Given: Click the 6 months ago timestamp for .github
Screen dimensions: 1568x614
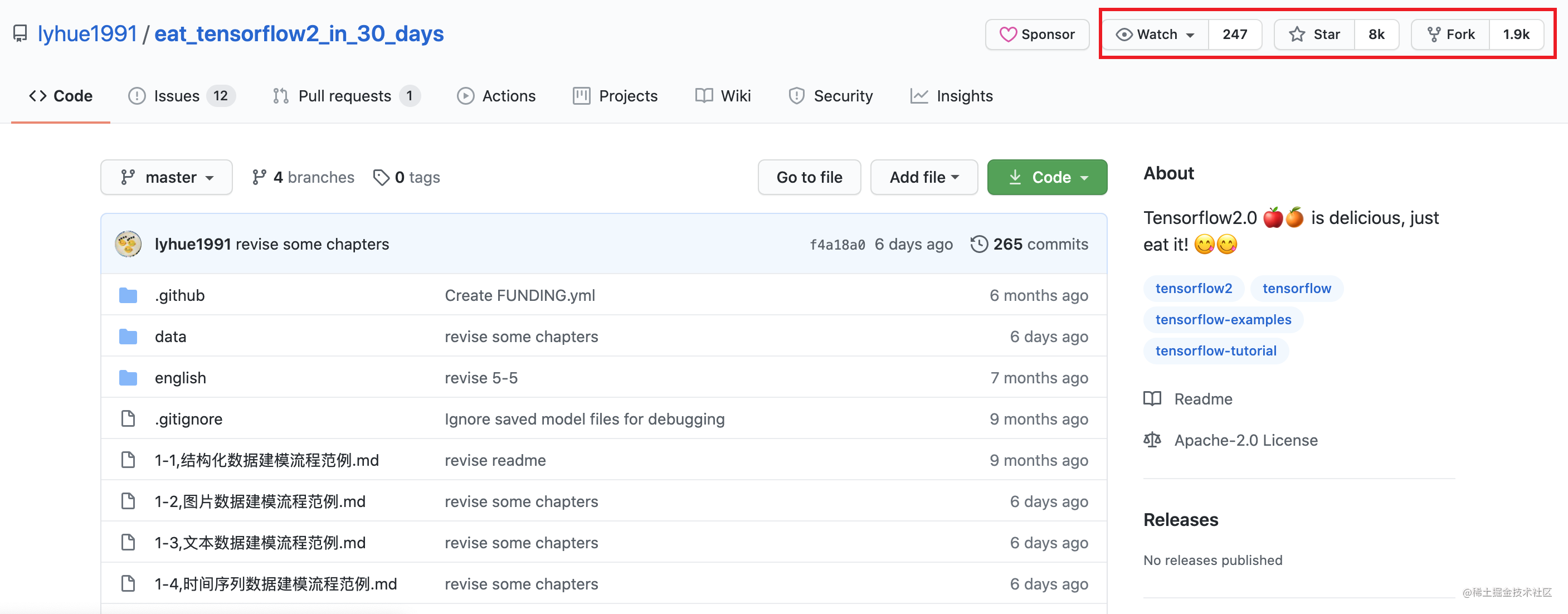Looking at the screenshot, I should tap(1039, 295).
